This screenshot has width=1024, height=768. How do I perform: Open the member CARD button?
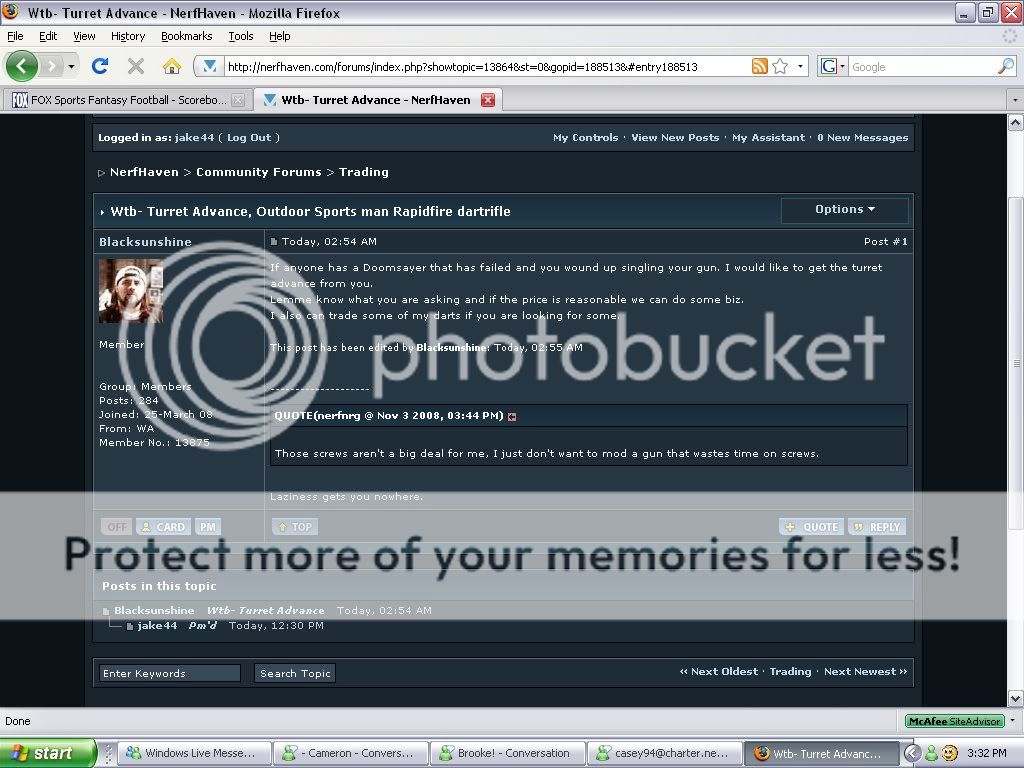point(163,527)
